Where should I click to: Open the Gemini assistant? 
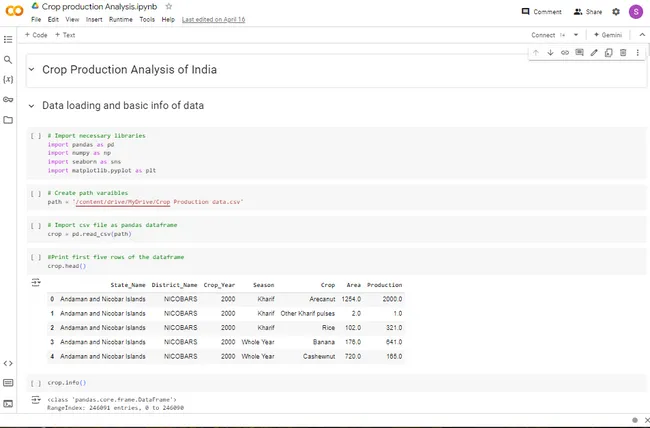(608, 35)
